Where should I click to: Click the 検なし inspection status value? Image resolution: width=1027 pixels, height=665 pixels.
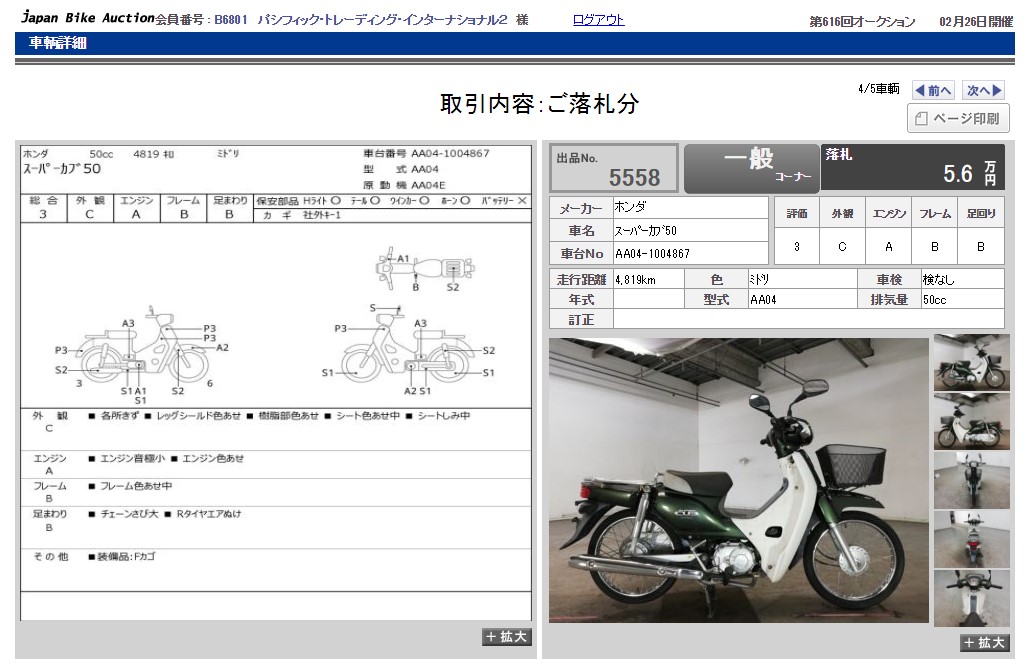coord(939,280)
